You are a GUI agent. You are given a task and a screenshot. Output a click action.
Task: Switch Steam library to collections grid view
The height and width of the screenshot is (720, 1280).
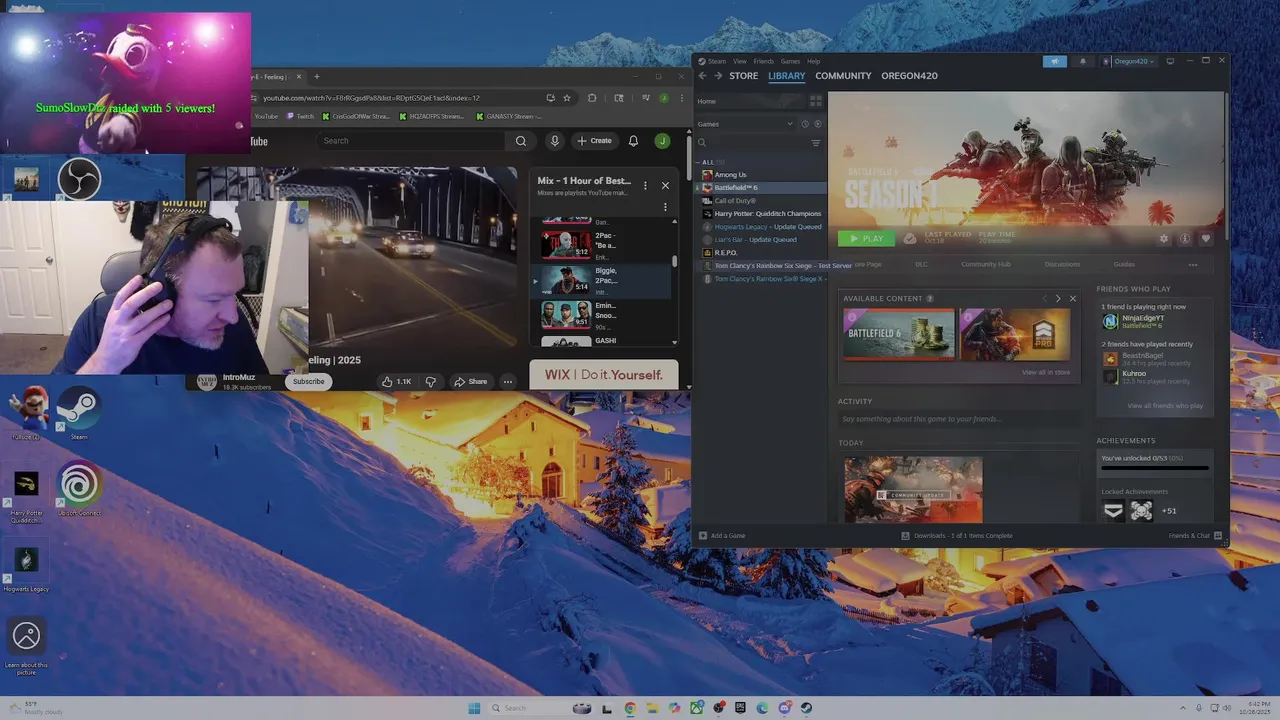[816, 101]
